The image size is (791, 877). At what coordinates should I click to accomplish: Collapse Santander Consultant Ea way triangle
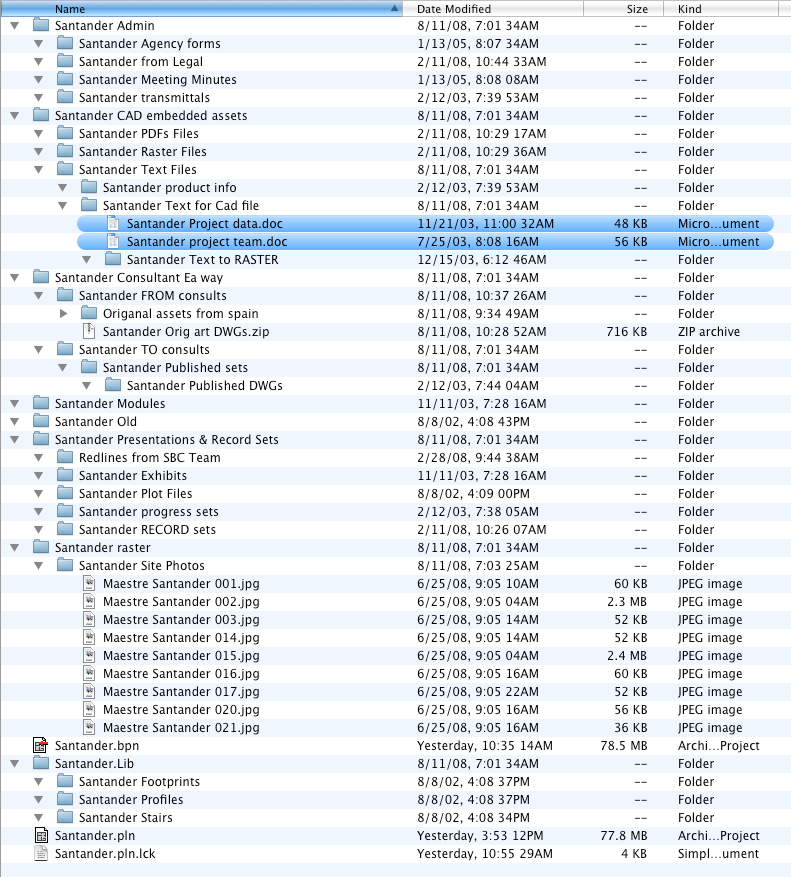[15, 277]
